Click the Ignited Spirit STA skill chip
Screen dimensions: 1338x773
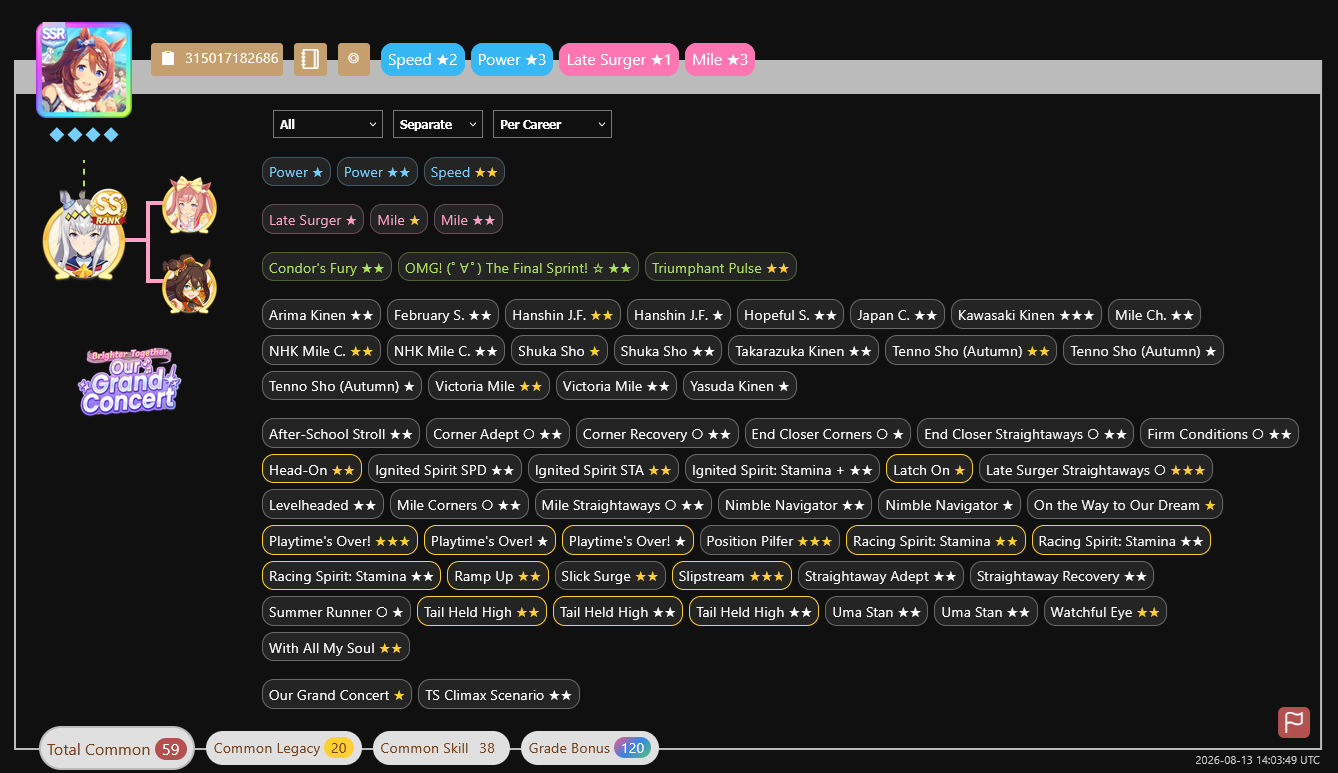point(603,470)
